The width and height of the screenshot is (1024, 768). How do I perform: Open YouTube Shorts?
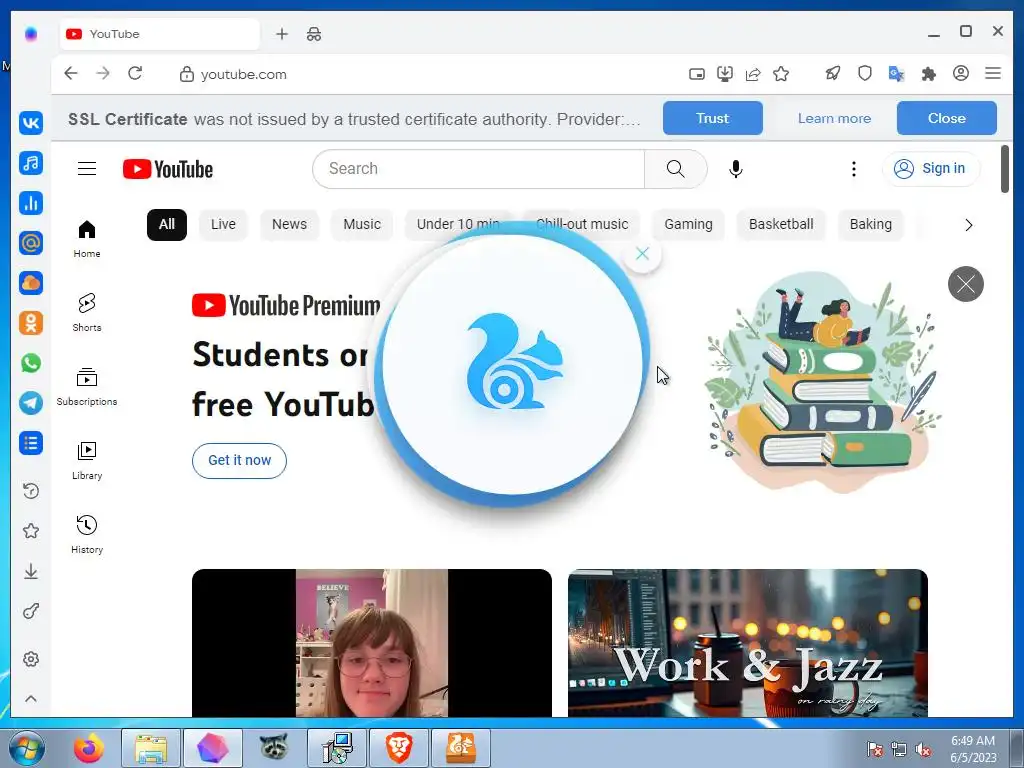[x=87, y=312]
